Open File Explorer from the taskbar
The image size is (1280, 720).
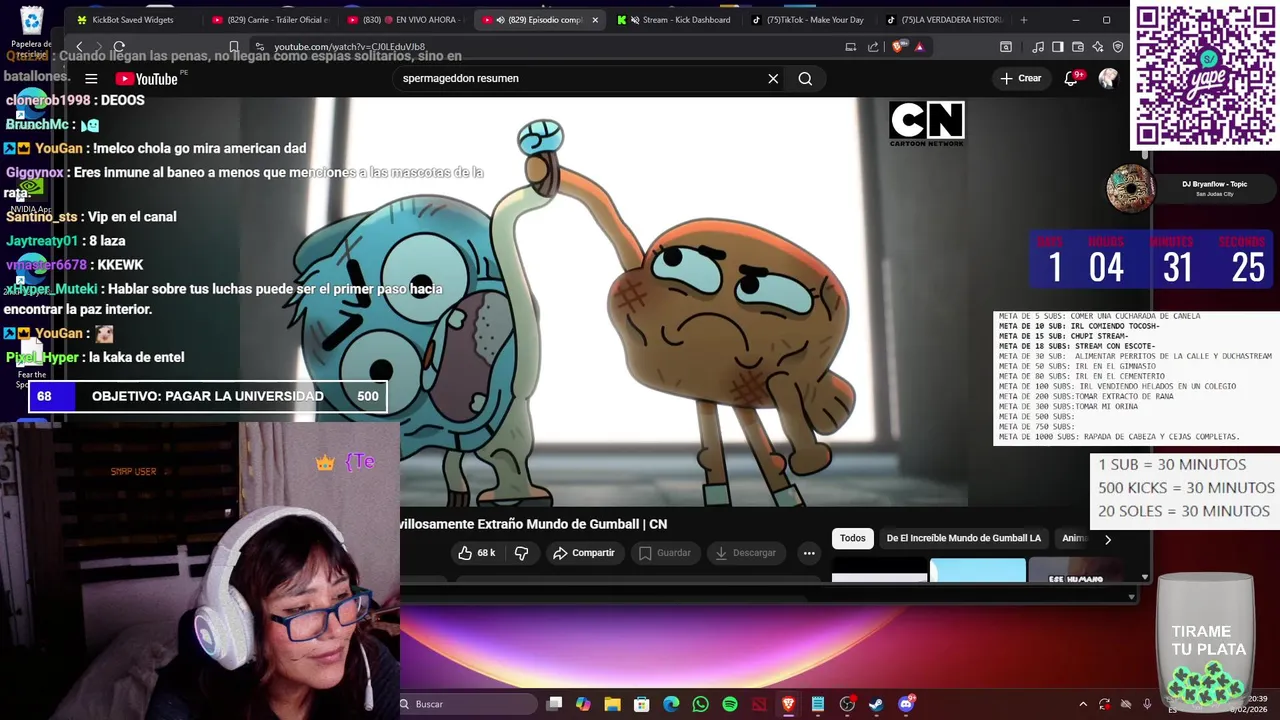(x=612, y=704)
